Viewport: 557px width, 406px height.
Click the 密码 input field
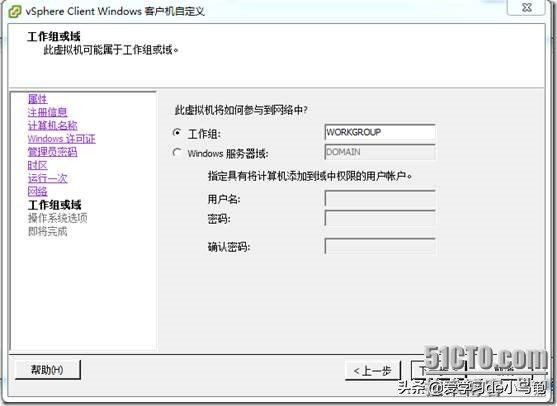pyautogui.click(x=380, y=218)
